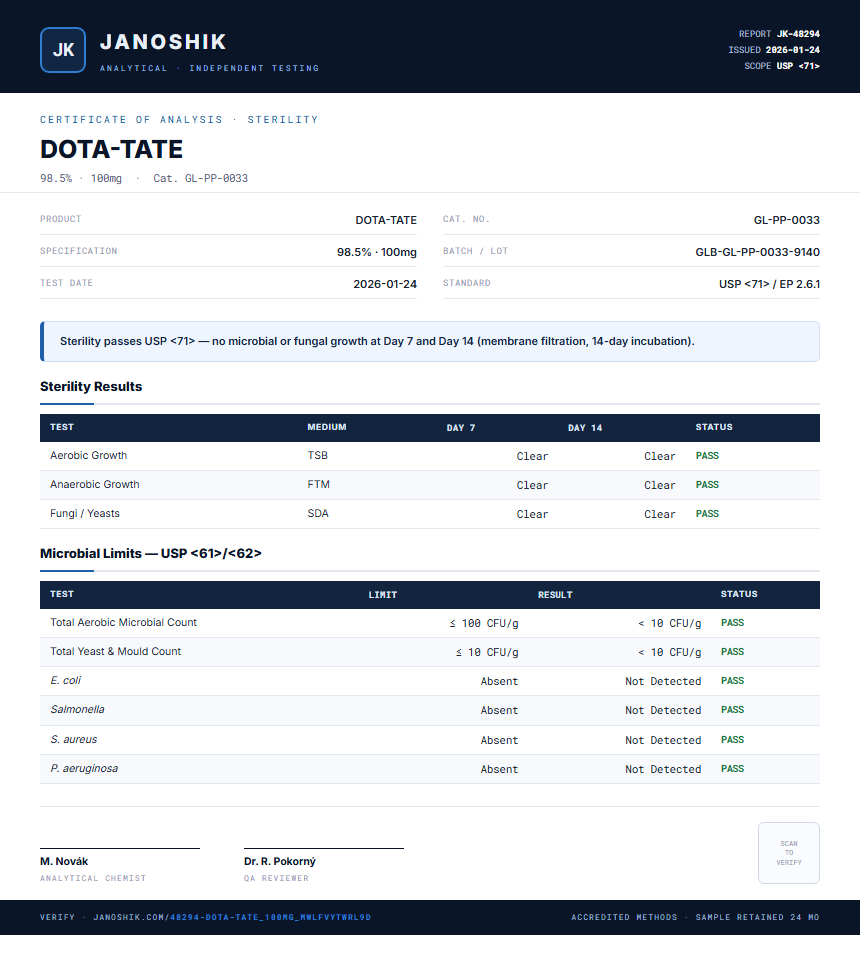Select the report number JK-48294
860x963 pixels.
tap(798, 34)
